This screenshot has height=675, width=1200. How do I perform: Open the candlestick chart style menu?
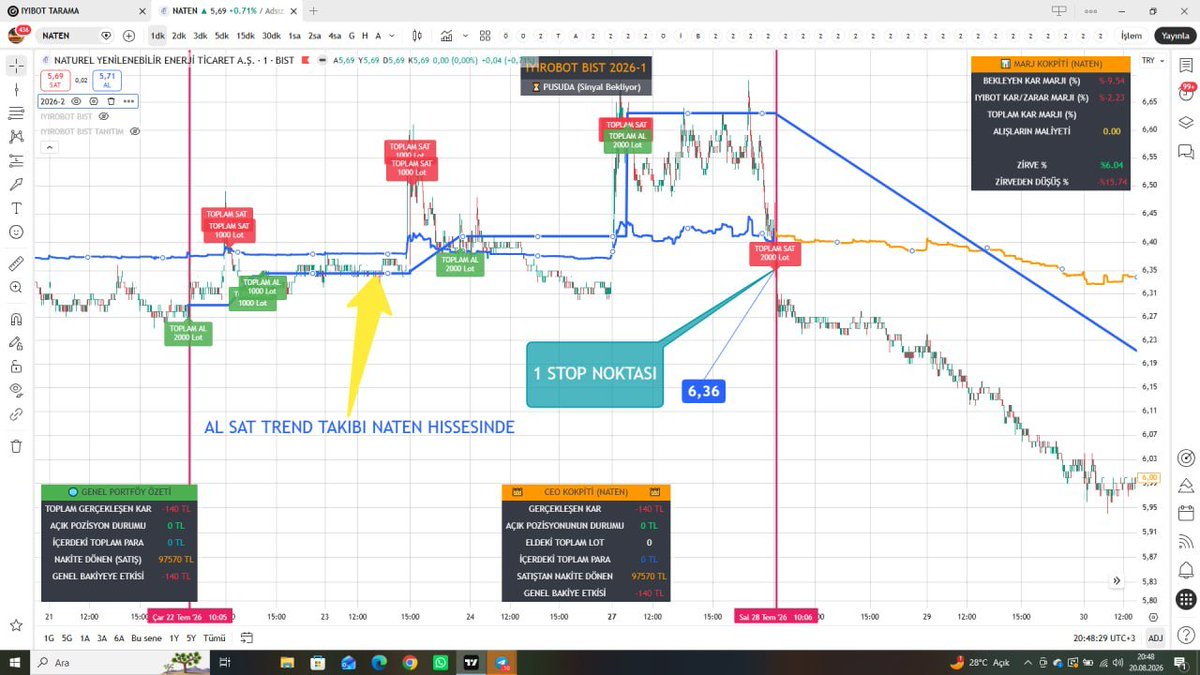click(x=417, y=36)
